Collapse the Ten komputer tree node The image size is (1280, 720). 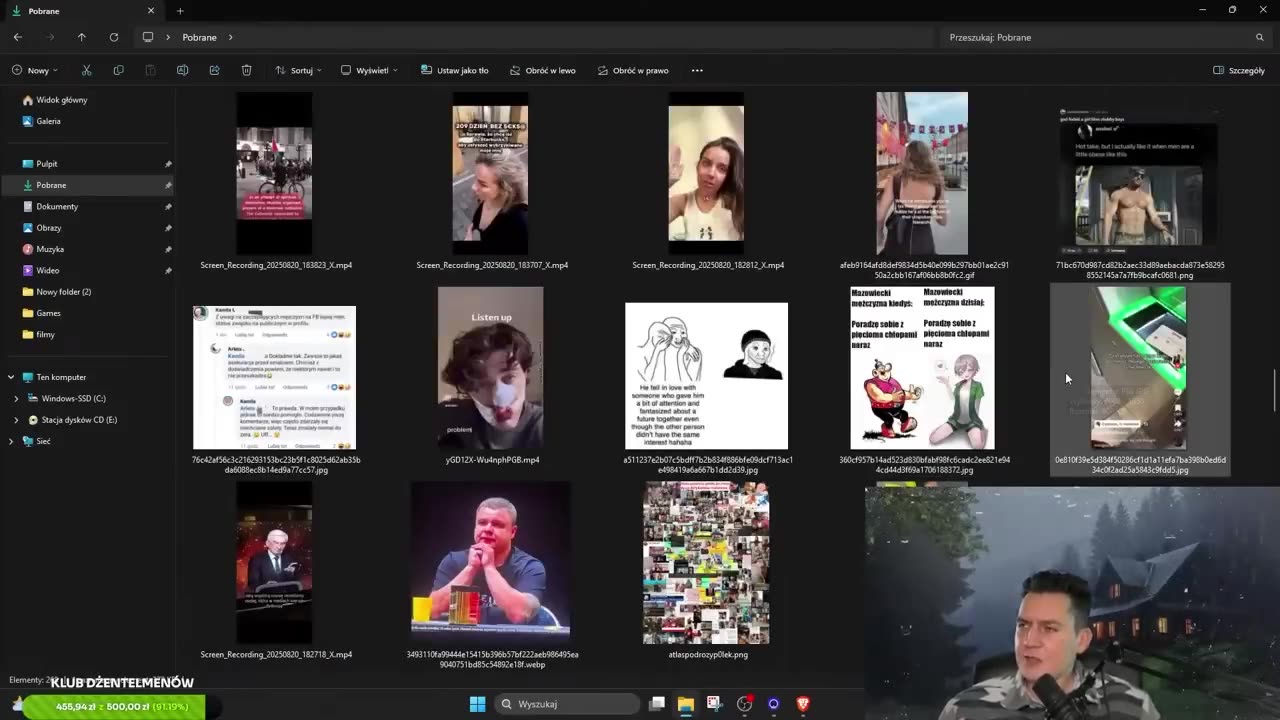point(11,377)
